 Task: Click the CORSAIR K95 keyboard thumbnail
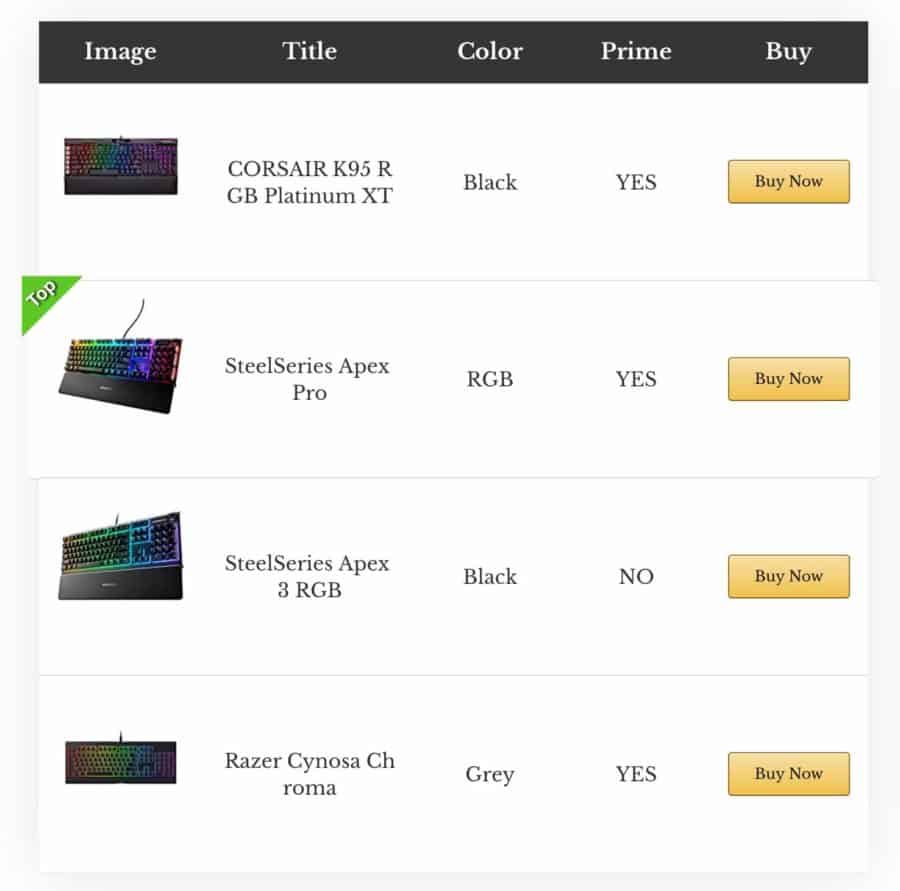pos(121,165)
